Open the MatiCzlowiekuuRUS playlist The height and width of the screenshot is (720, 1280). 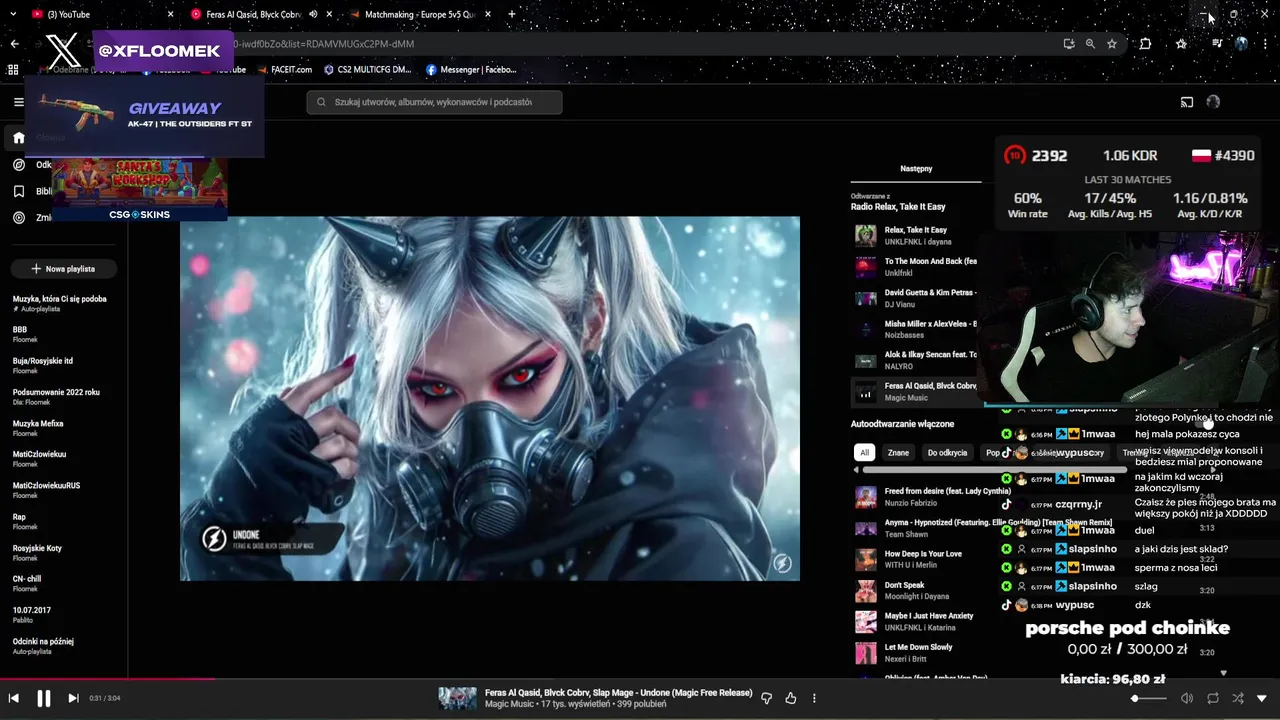click(x=46, y=491)
